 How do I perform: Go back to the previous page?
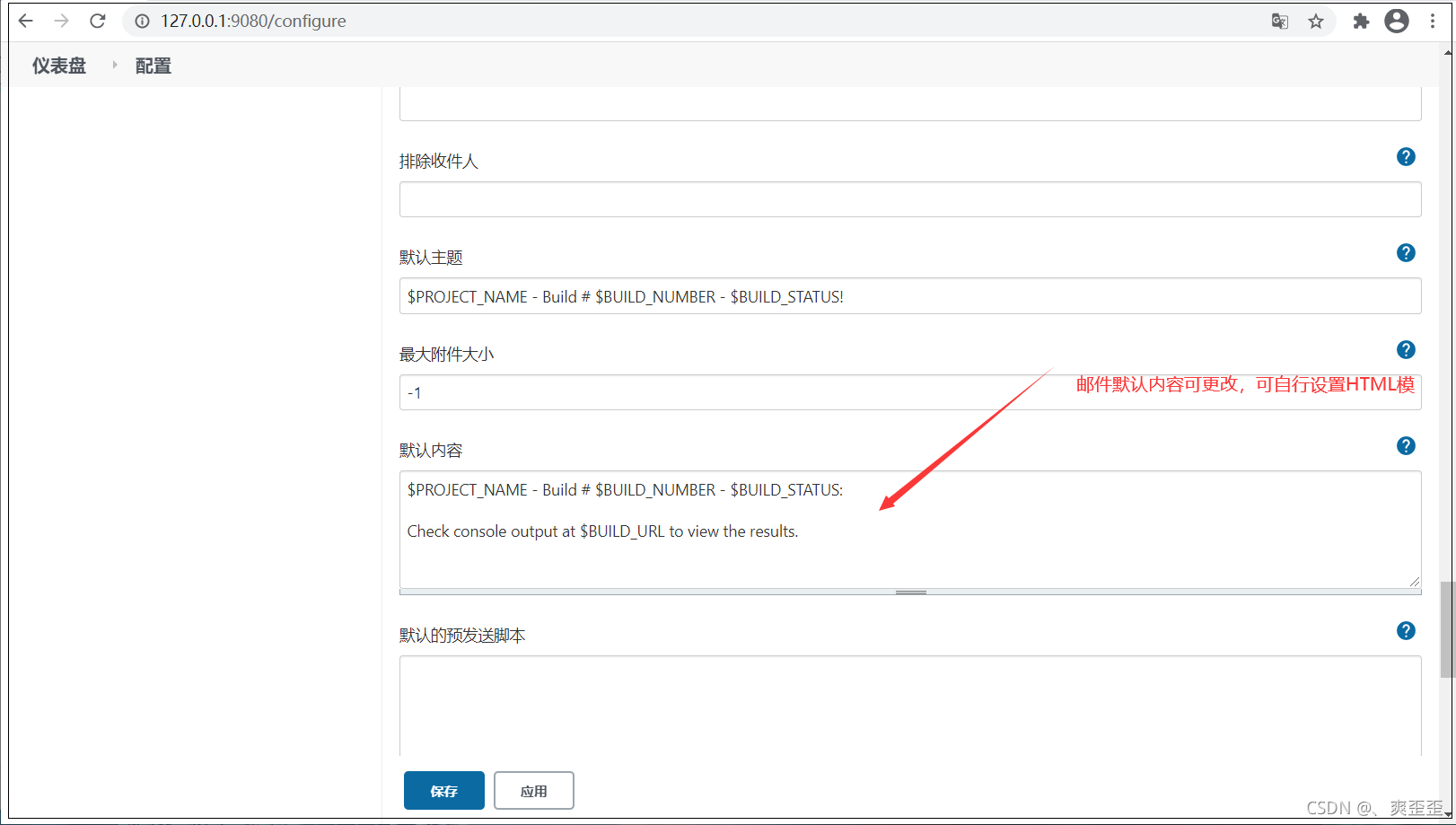pyautogui.click(x=26, y=21)
